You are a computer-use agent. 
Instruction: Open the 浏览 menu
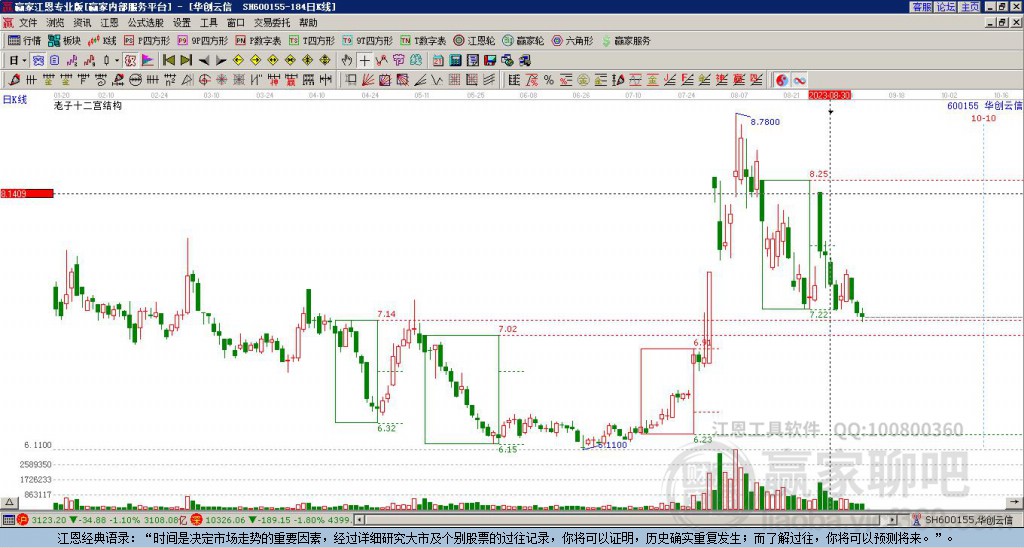click(x=55, y=23)
